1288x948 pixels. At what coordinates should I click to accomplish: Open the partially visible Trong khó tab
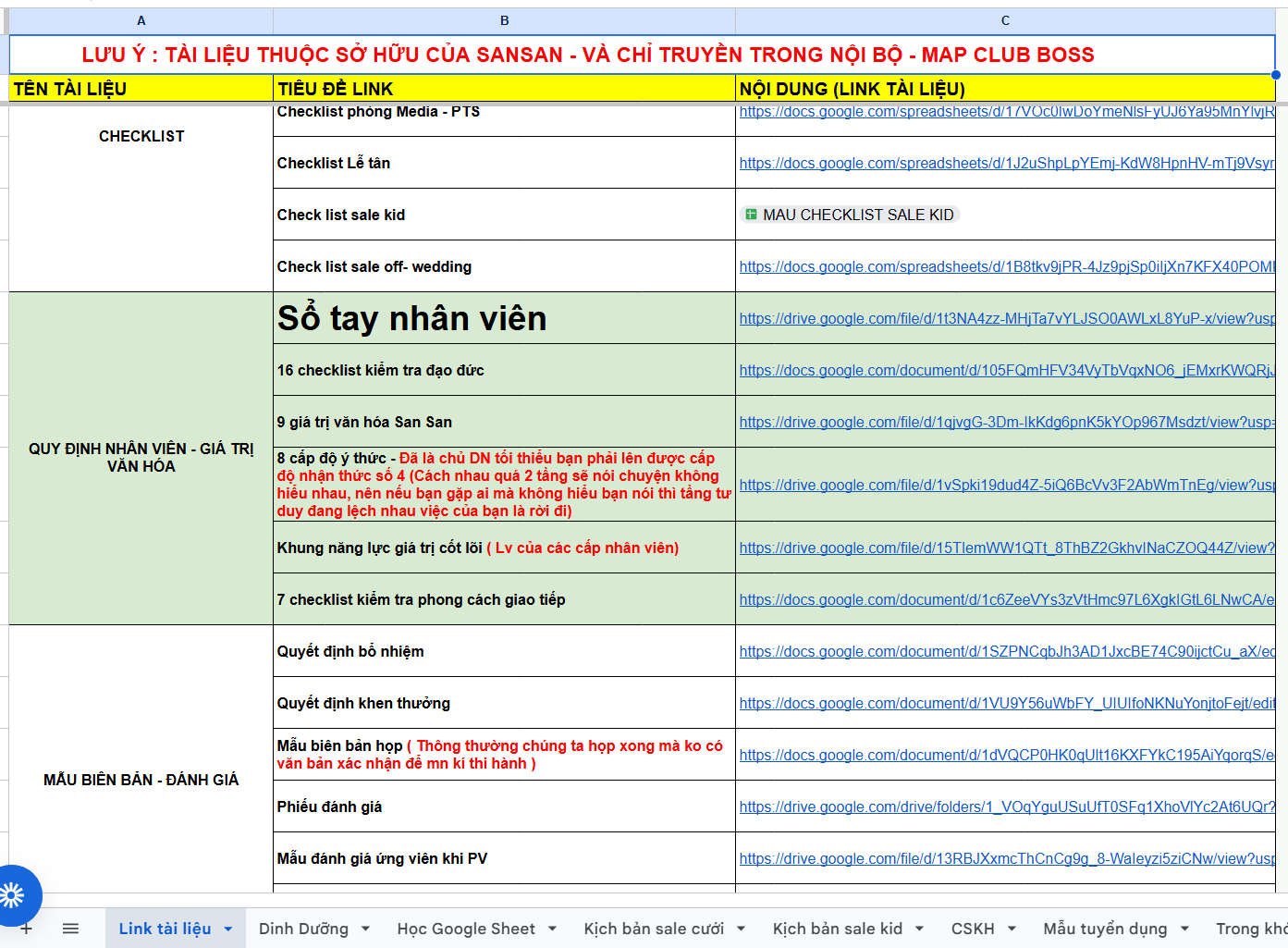click(1251, 929)
